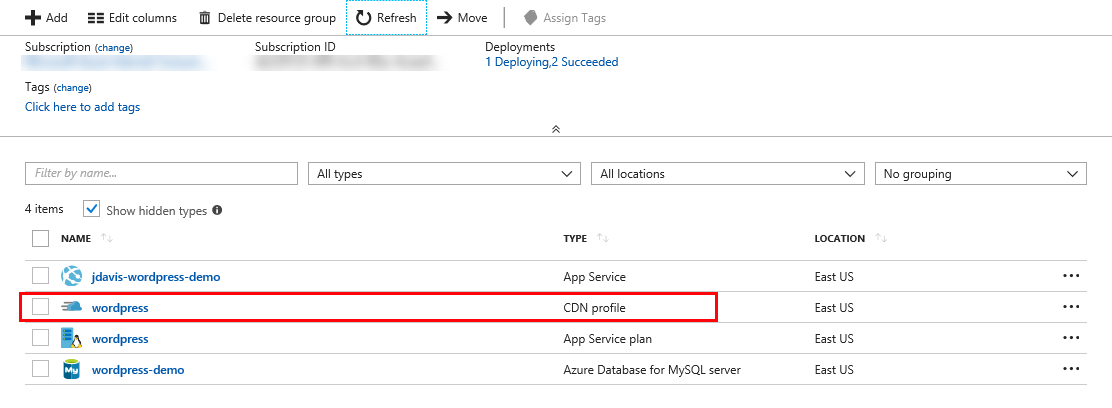The height and width of the screenshot is (408, 1112).
Task: Sort by LOCATION column arrows
Action: tap(882, 238)
